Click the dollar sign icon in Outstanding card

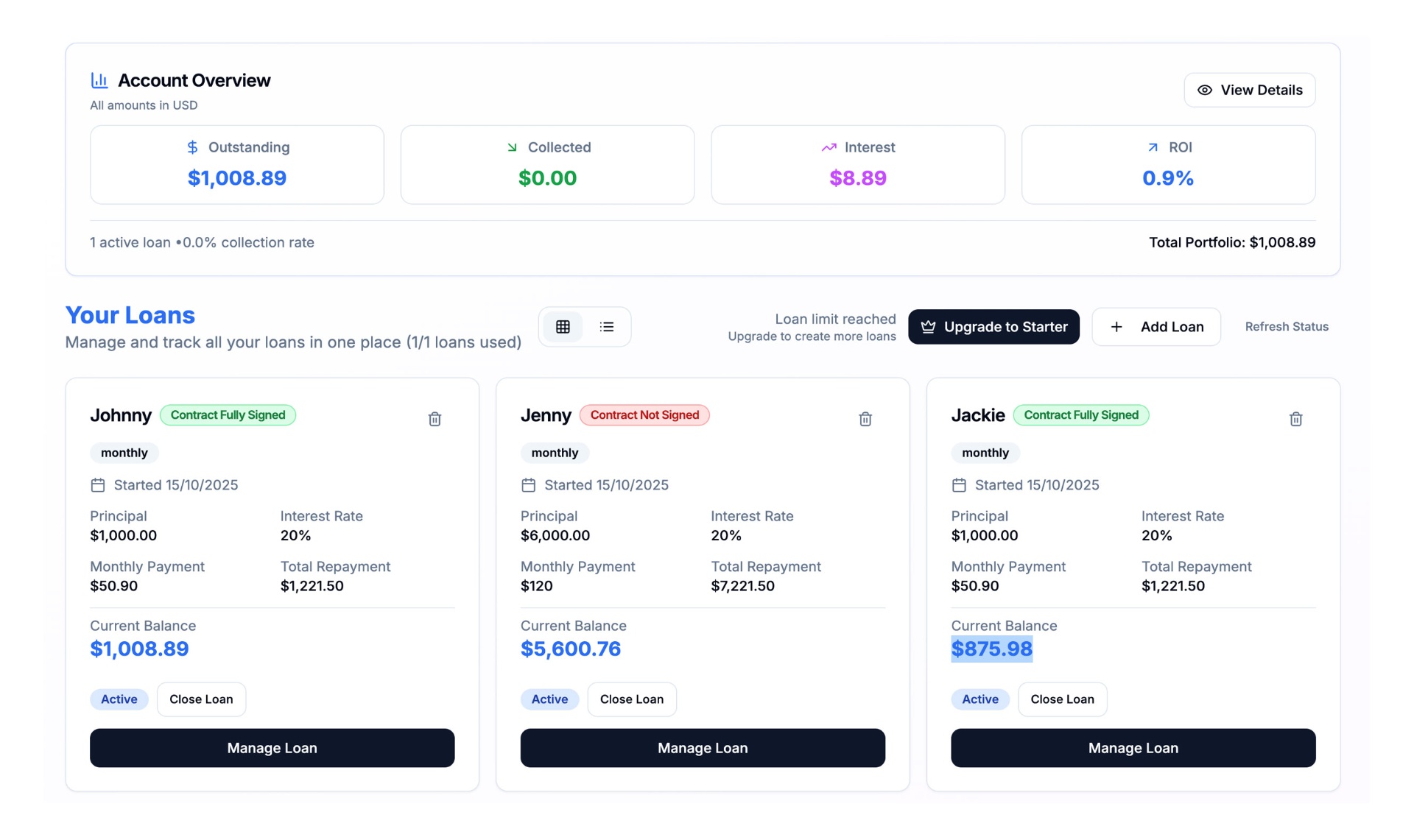193,147
